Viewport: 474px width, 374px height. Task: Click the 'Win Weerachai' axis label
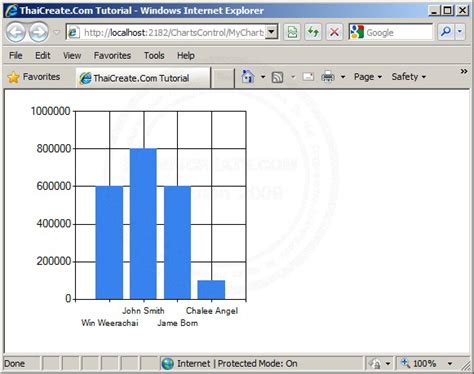(110, 323)
